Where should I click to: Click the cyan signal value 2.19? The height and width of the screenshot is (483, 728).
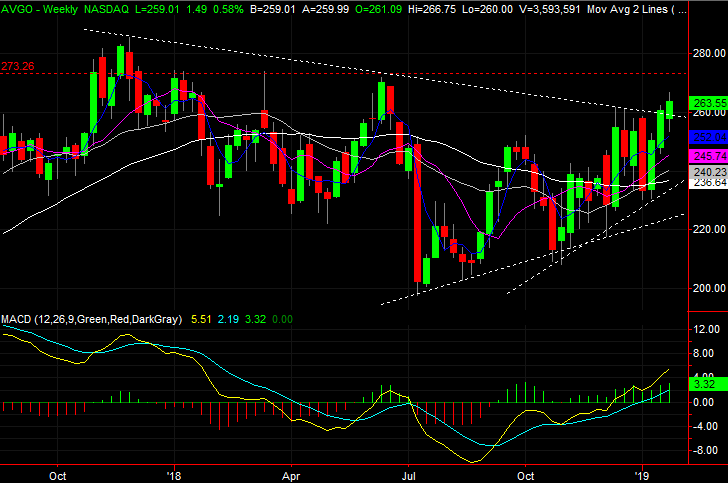228,320
